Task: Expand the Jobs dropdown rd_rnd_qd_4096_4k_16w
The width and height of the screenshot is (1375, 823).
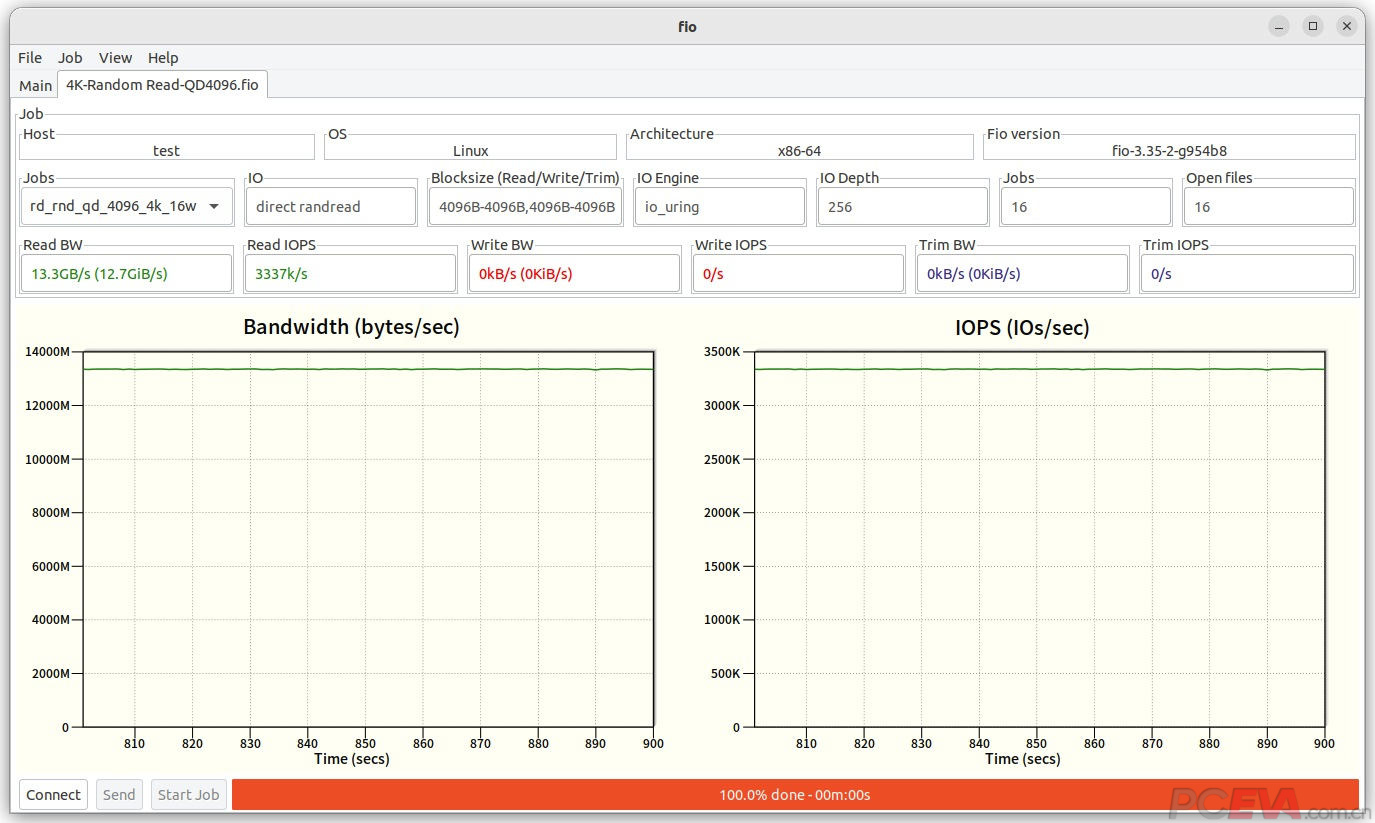Action: 127,206
